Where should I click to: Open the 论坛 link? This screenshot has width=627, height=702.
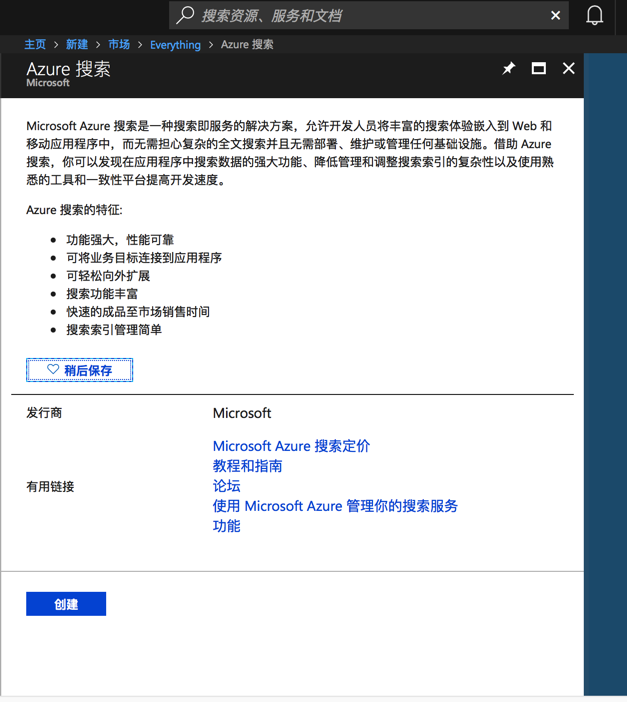tap(226, 486)
